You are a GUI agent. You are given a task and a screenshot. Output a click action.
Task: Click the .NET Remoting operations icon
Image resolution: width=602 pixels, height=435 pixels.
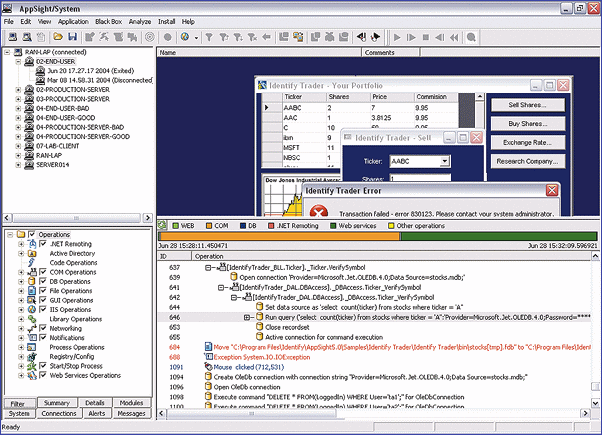pos(32,244)
